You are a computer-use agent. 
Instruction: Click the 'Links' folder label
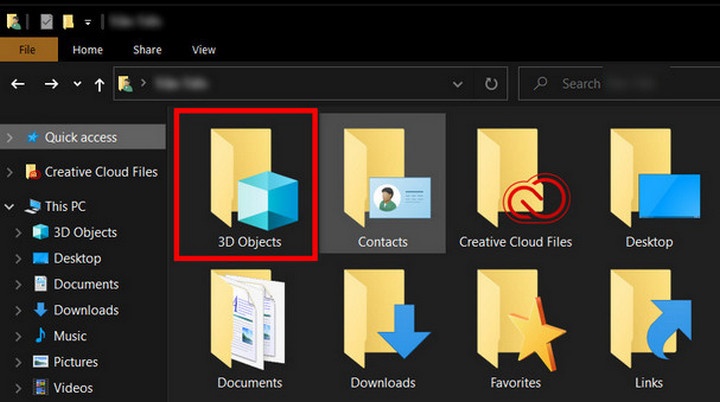coord(649,382)
